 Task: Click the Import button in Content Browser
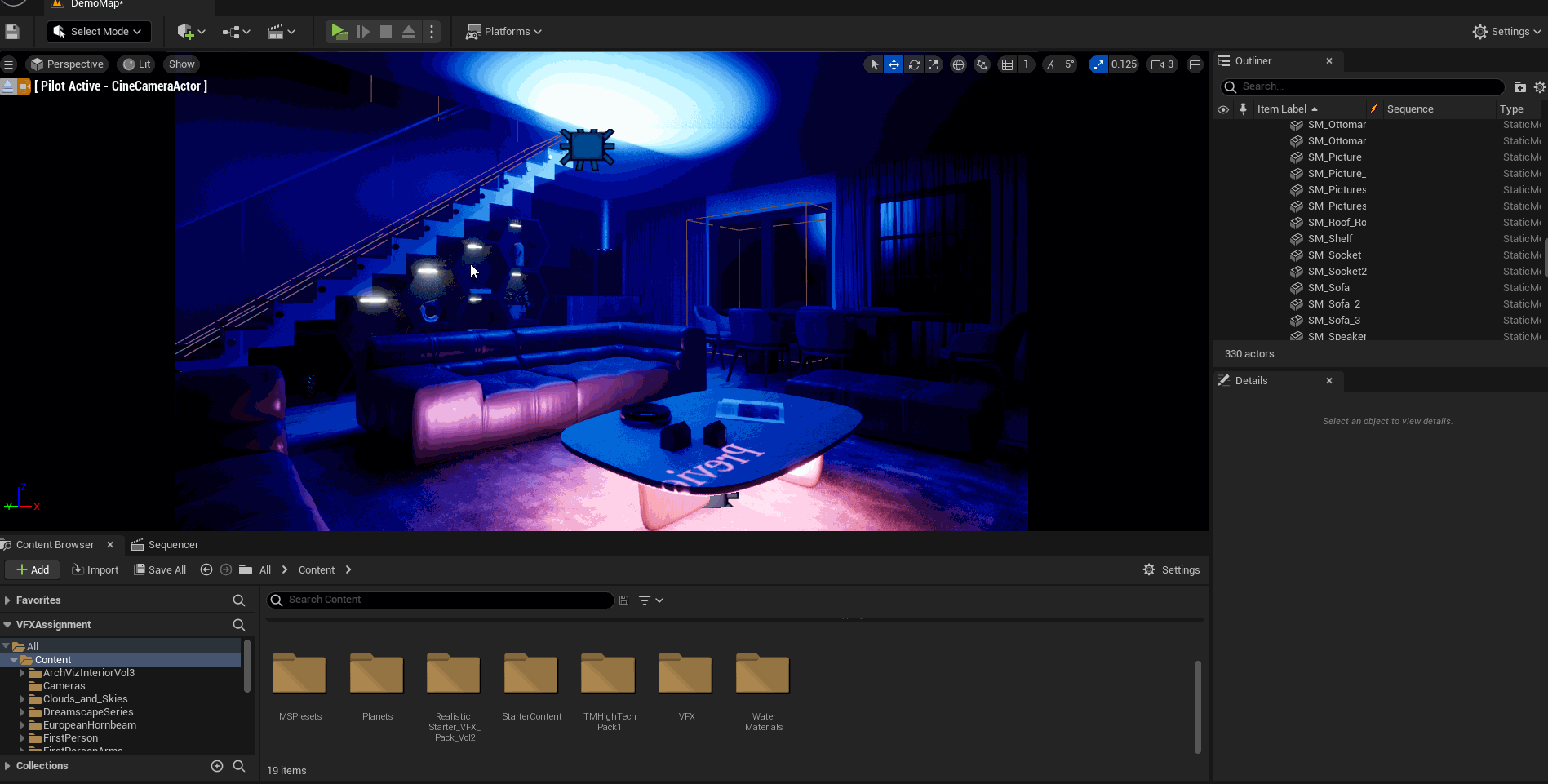click(95, 570)
